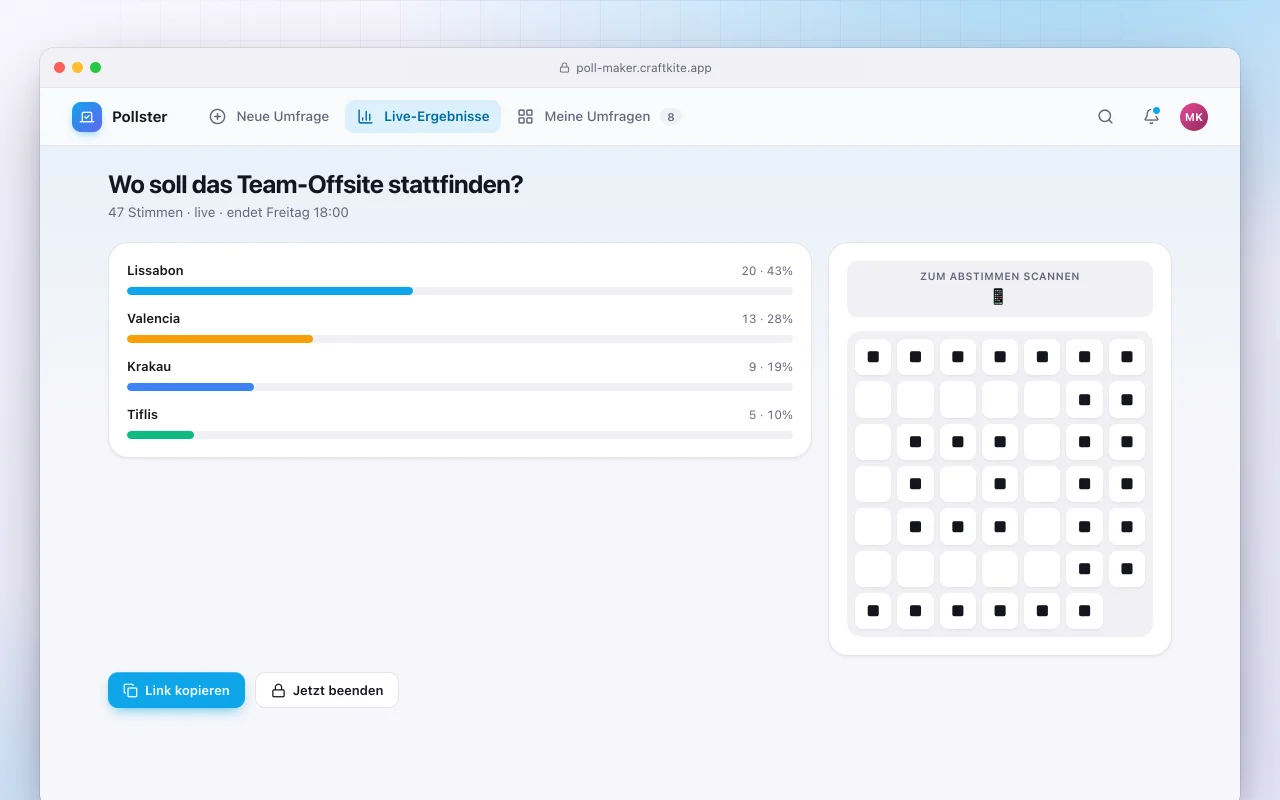Select the Krakau option label
This screenshot has height=800, width=1280.
tap(149, 367)
